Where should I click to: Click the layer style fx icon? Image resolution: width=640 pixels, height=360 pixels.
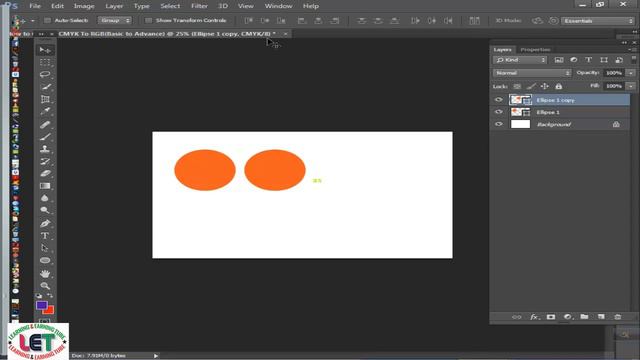534,317
